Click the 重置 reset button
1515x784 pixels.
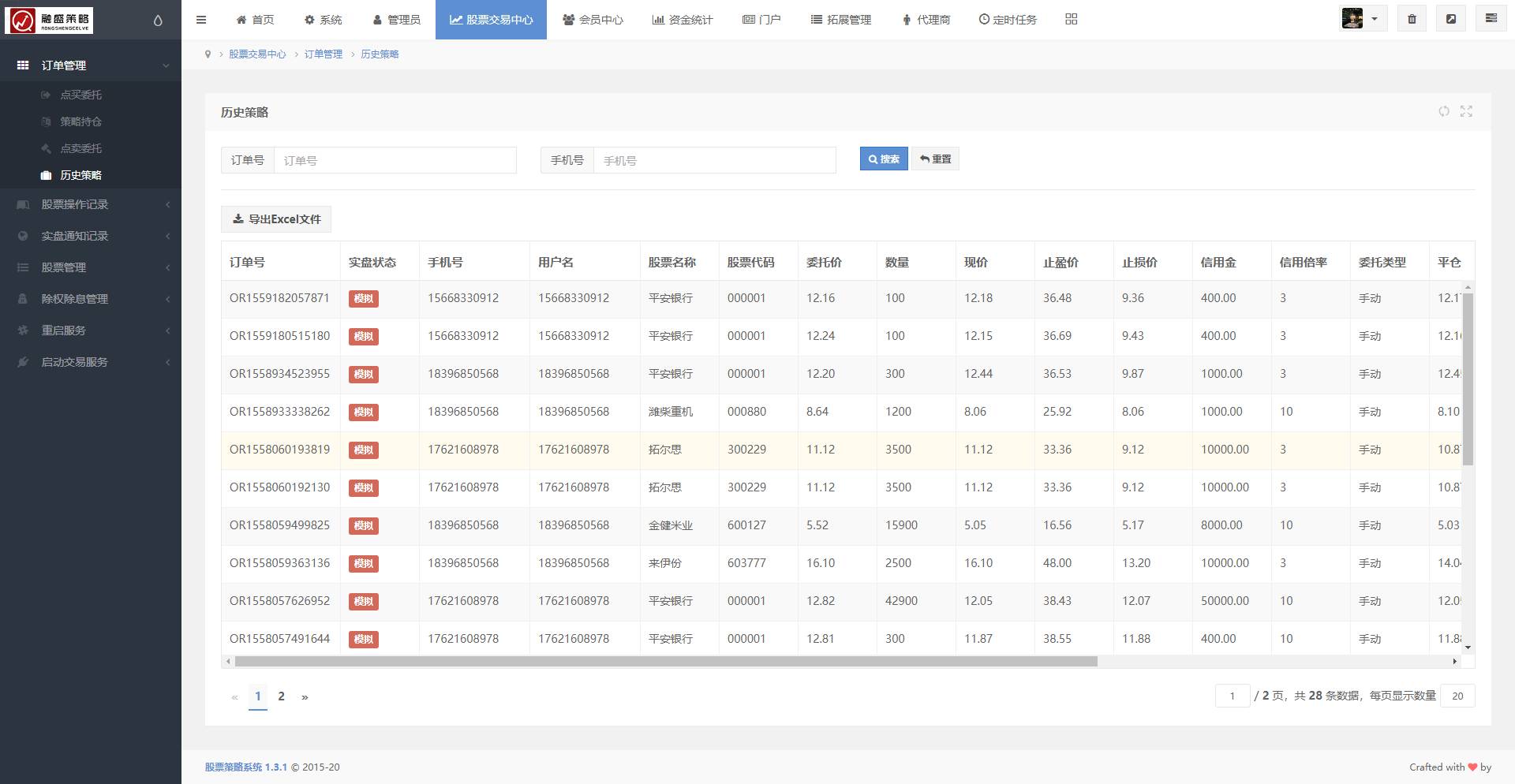click(x=935, y=159)
